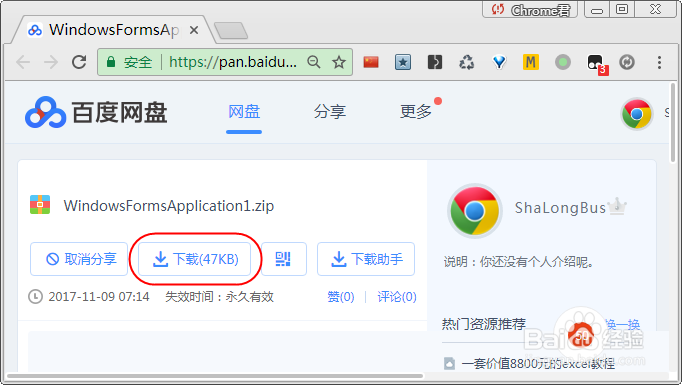The image size is (682, 385).
Task: Click the gray circular arrows extension icon
Action: tap(627, 62)
